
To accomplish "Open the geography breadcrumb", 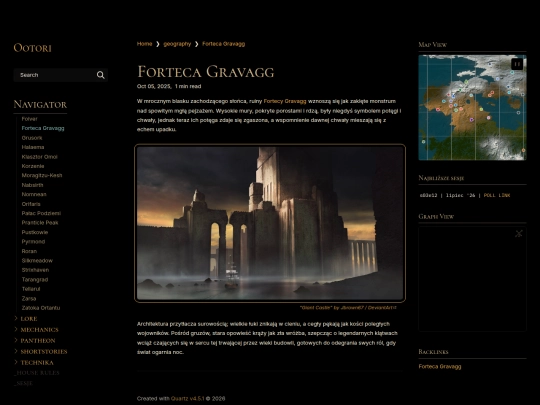I will (177, 44).
